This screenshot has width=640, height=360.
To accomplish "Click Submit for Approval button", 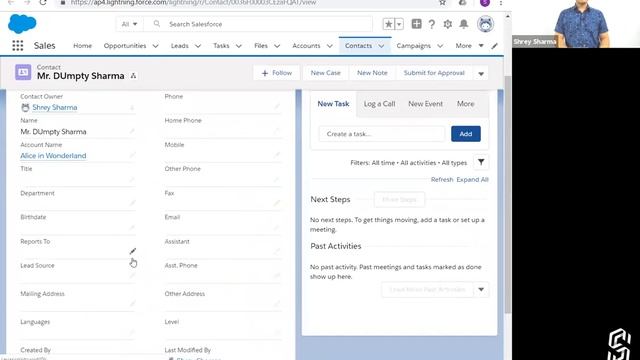I will coord(434,73).
